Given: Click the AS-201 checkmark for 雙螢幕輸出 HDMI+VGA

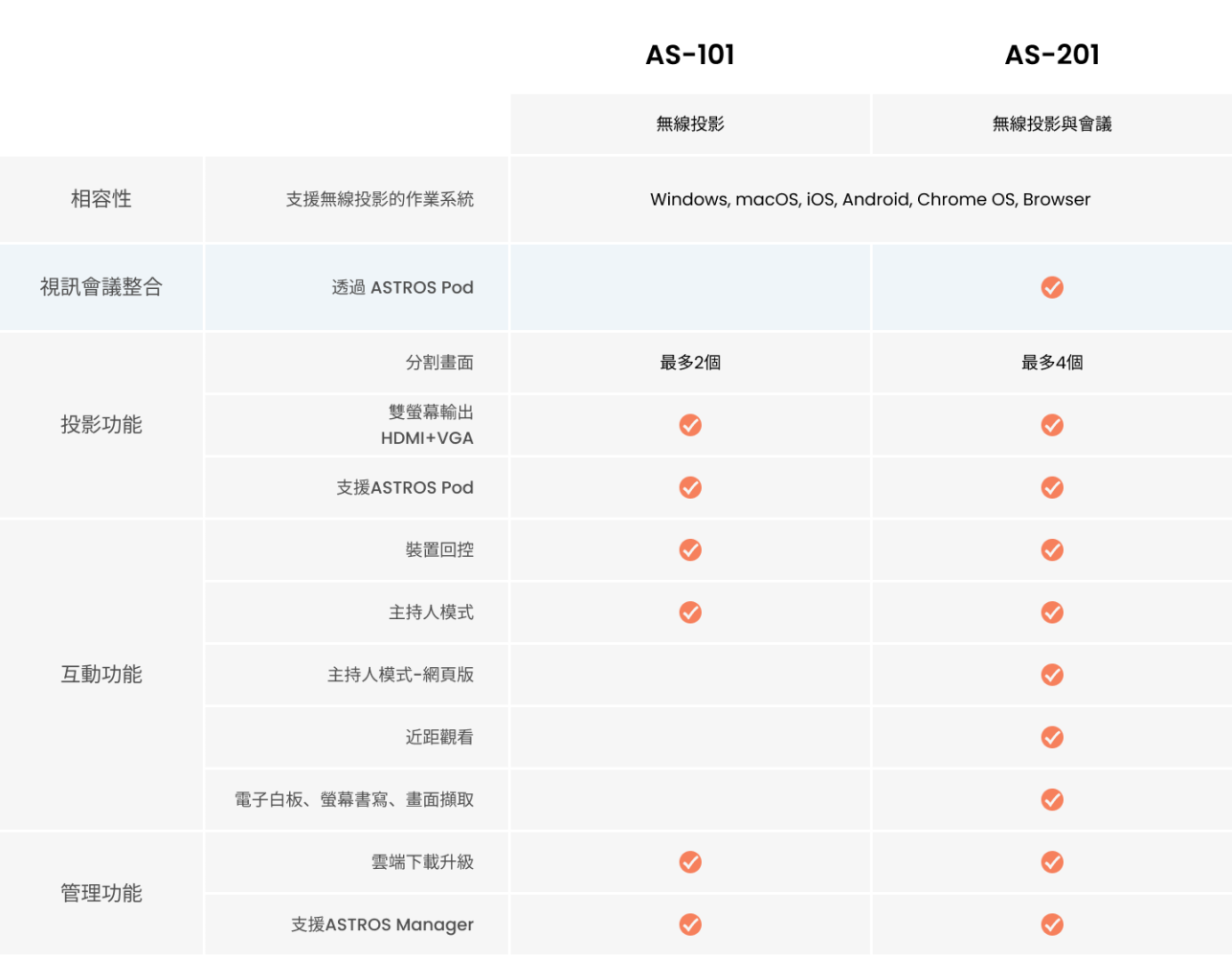Looking at the screenshot, I should tap(1052, 425).
